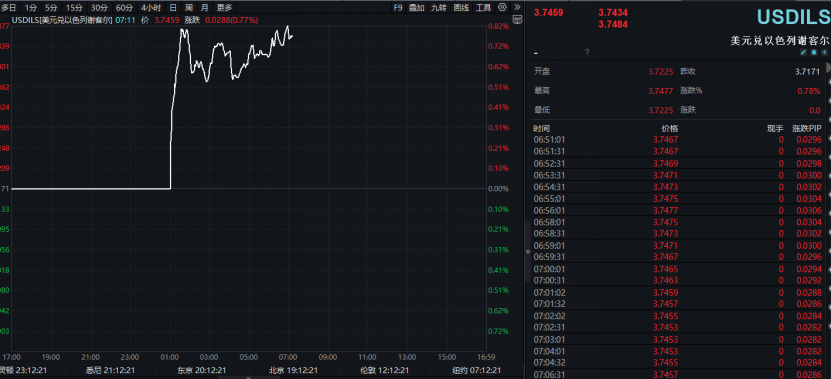
Task: Open the 九转 indicator tool
Action: coord(439,7)
